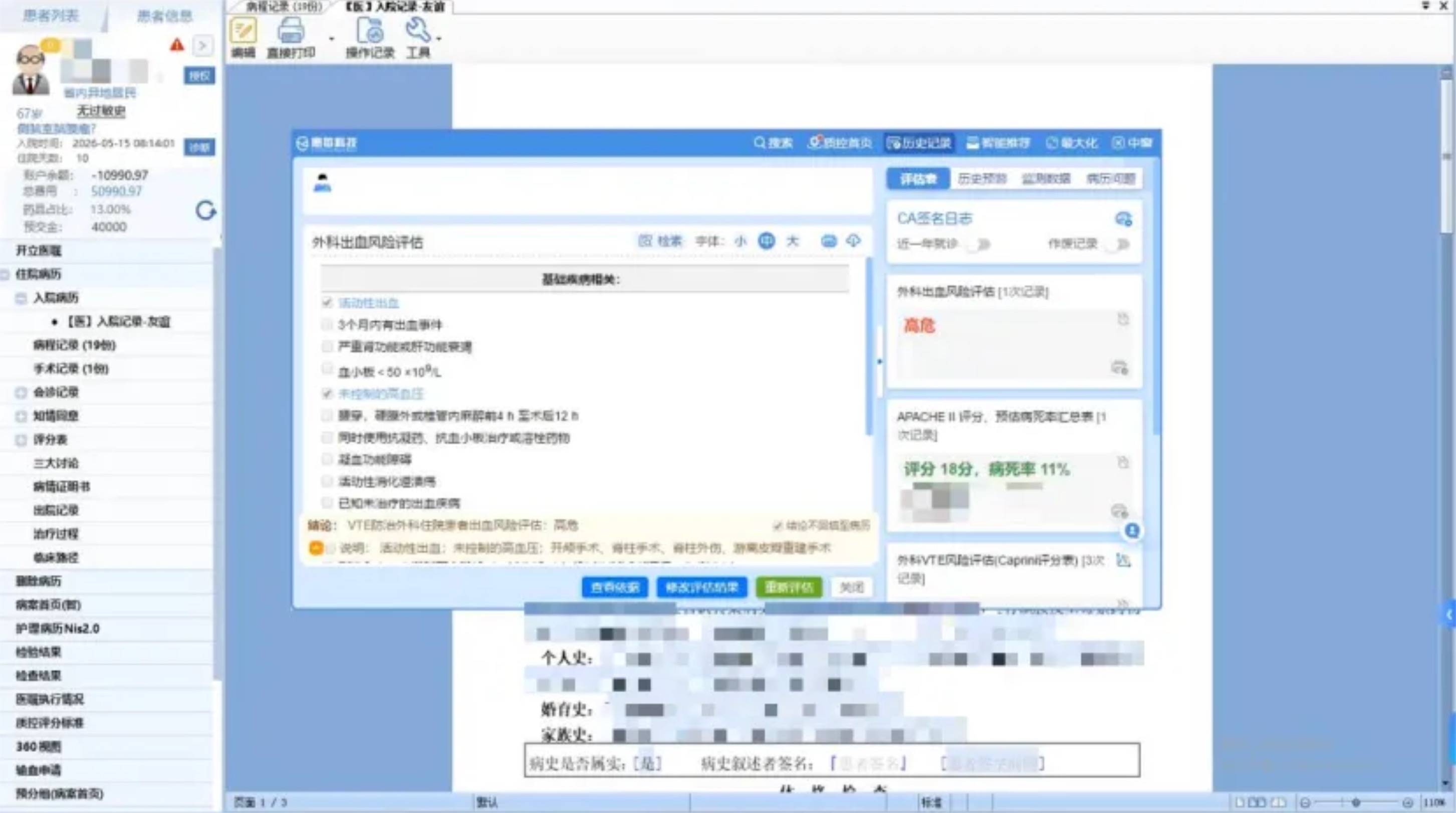Check the 活动性消化道溃疡 checkbox
This screenshot has width=1456, height=813.
click(327, 481)
